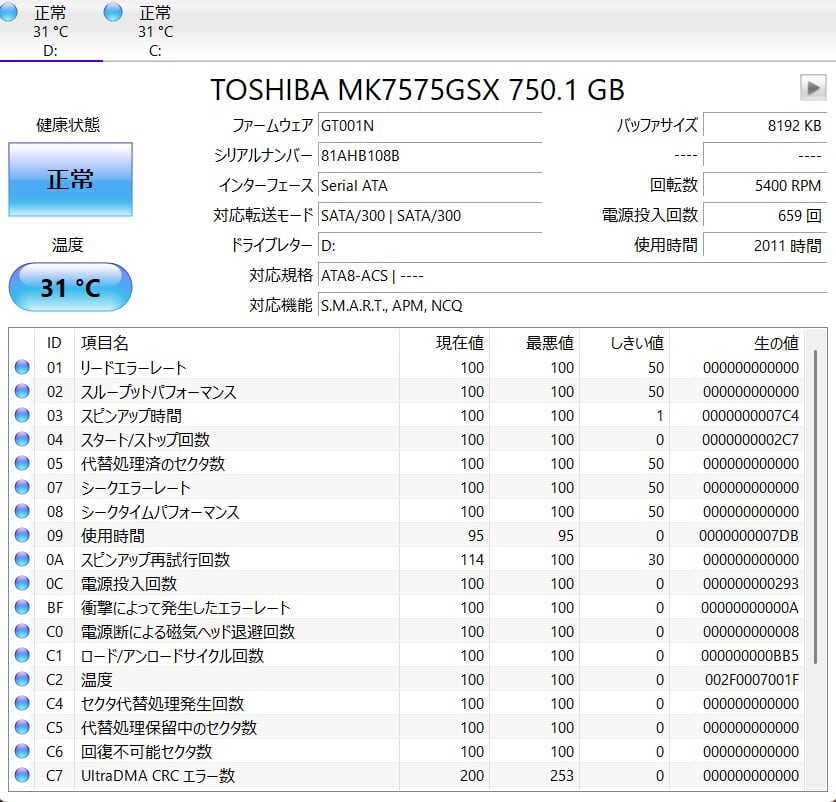Click the status orb for リードエラーレート row
Image resolution: width=836 pixels, height=802 pixels.
pos(22,368)
